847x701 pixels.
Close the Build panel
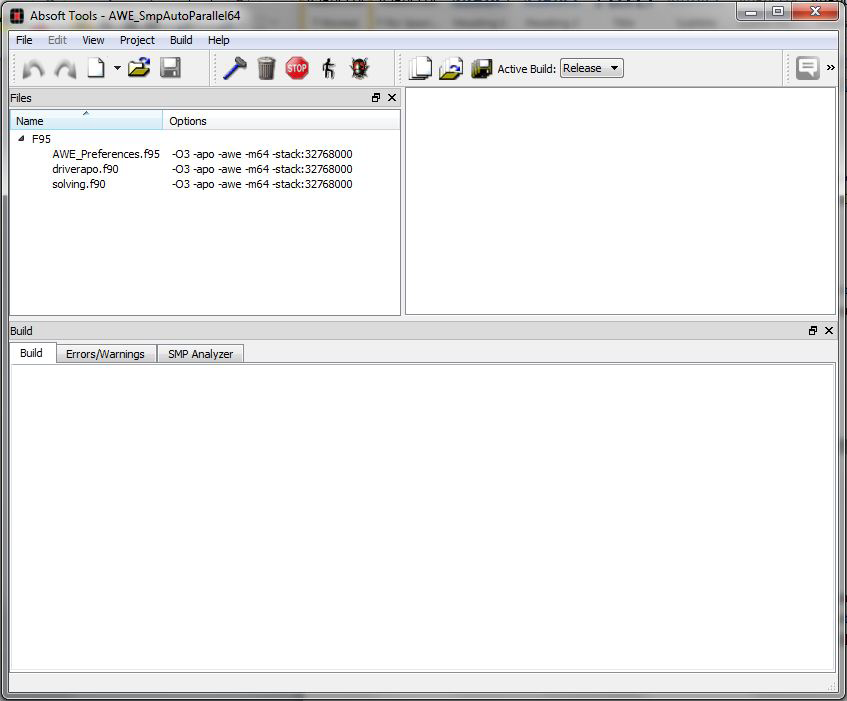pyautogui.click(x=829, y=331)
